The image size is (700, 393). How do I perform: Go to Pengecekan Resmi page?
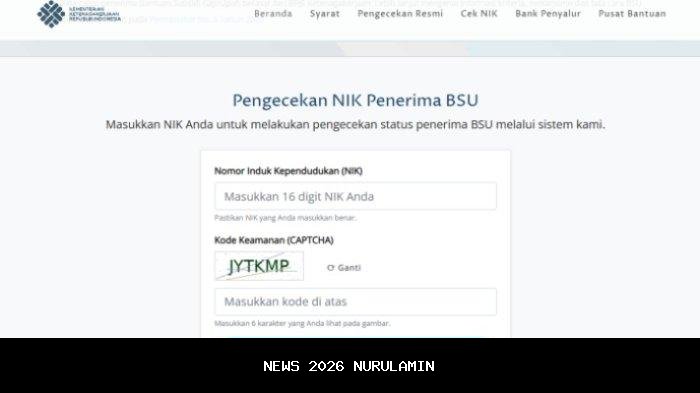pos(400,14)
